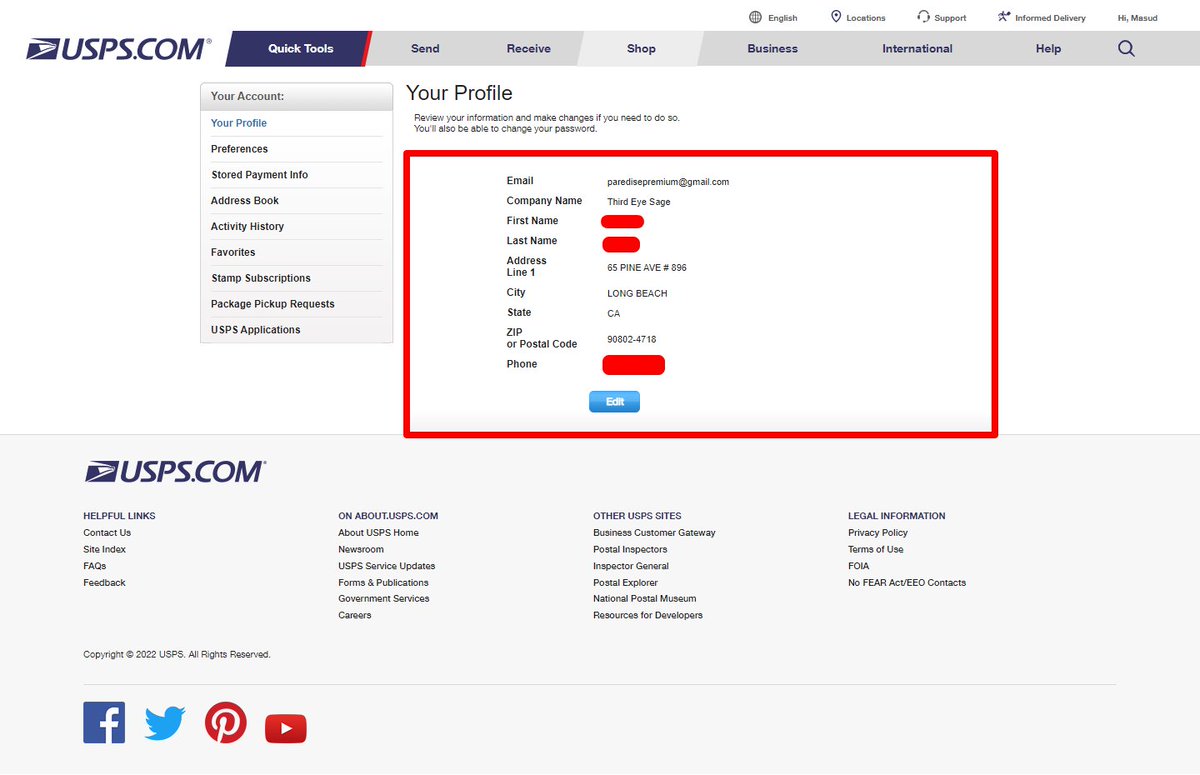Open the Send menu
This screenshot has width=1200, height=775.
(x=425, y=48)
